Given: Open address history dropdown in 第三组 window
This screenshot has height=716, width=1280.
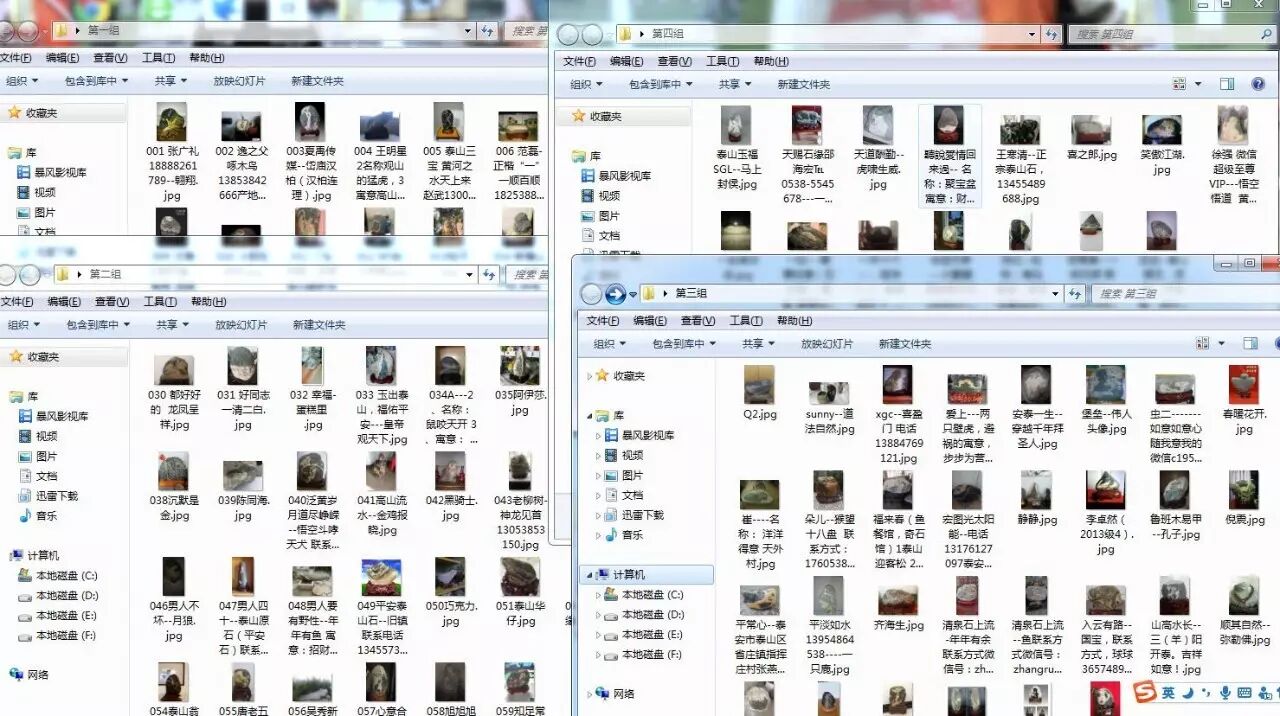Looking at the screenshot, I should (1054, 294).
